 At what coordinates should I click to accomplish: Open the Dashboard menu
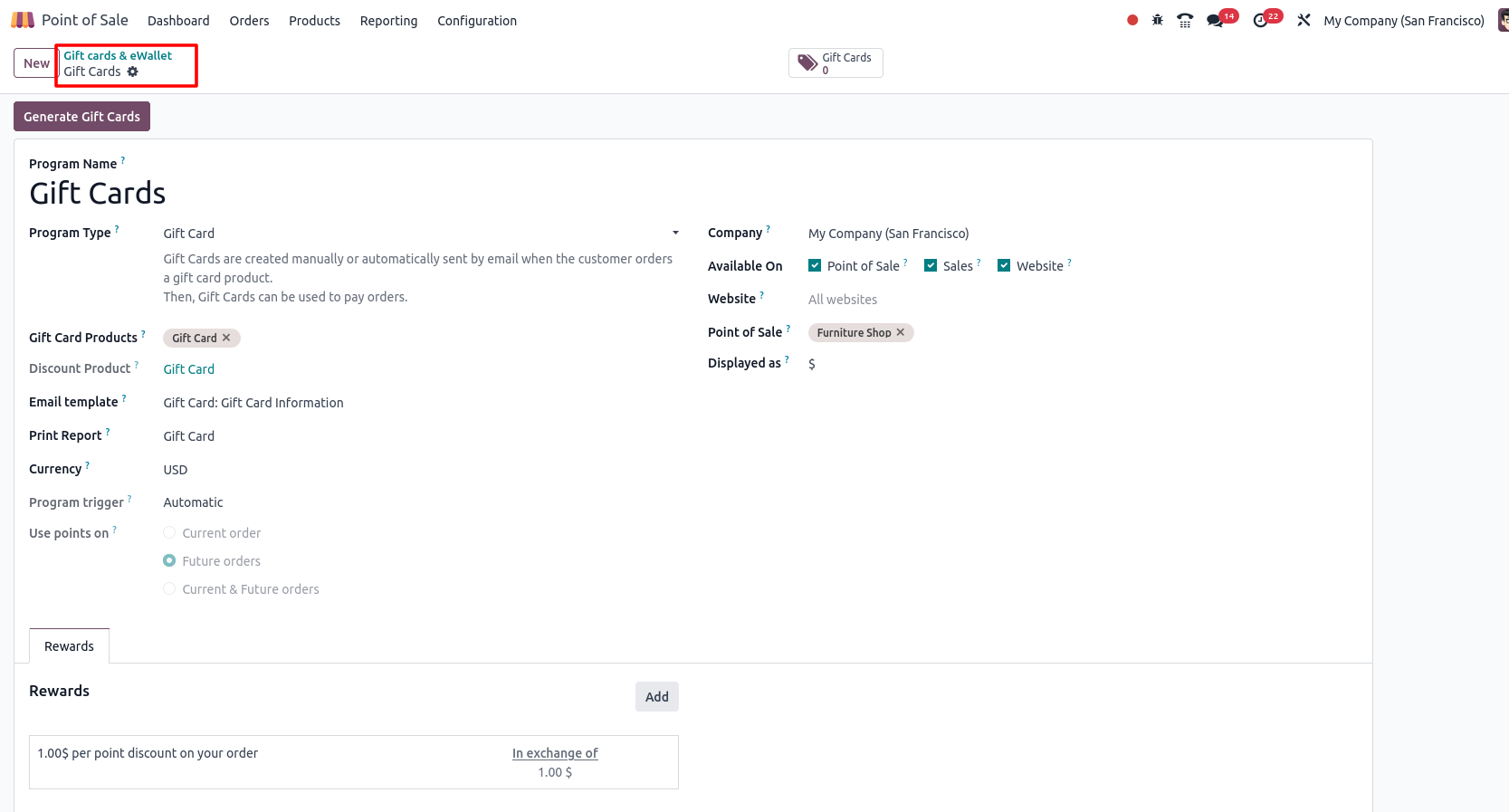click(178, 20)
